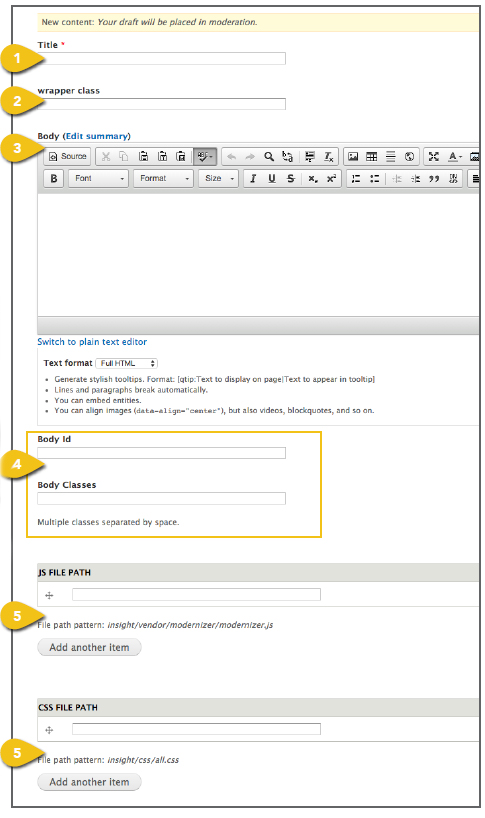Insert a numbered list
This screenshot has height=818, width=485.
pyautogui.click(x=356, y=178)
